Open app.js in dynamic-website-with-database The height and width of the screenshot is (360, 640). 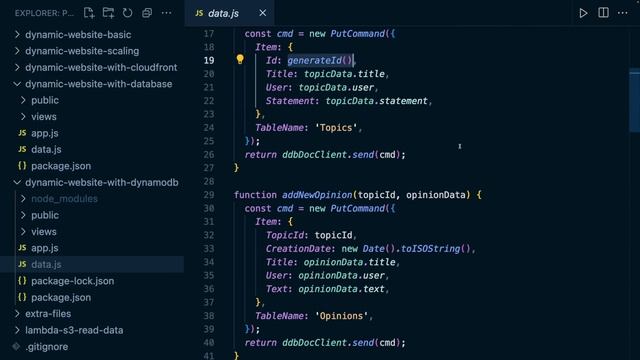tap(44, 133)
